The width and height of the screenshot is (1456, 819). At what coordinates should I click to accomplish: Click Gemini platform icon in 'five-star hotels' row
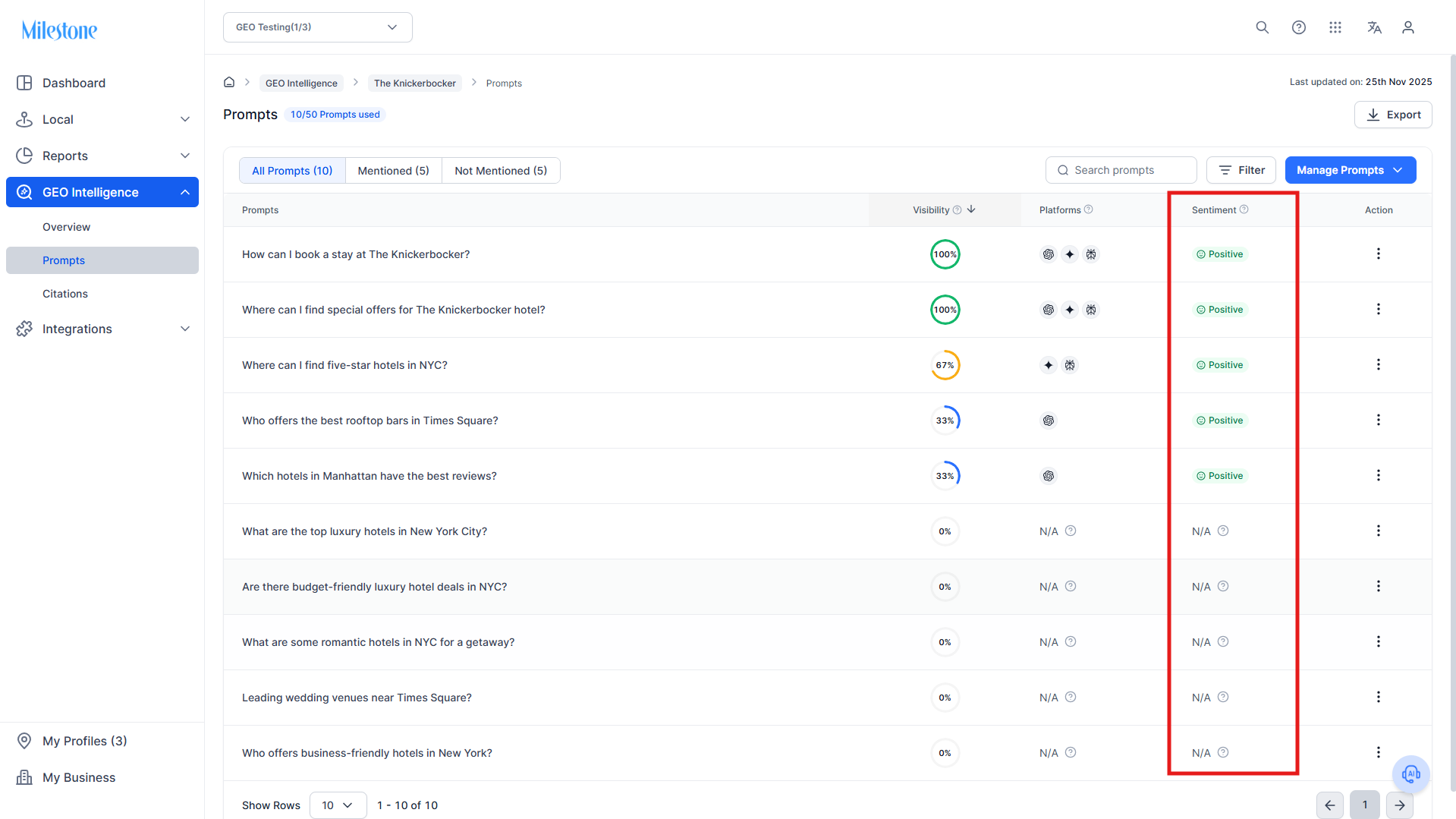(1049, 365)
